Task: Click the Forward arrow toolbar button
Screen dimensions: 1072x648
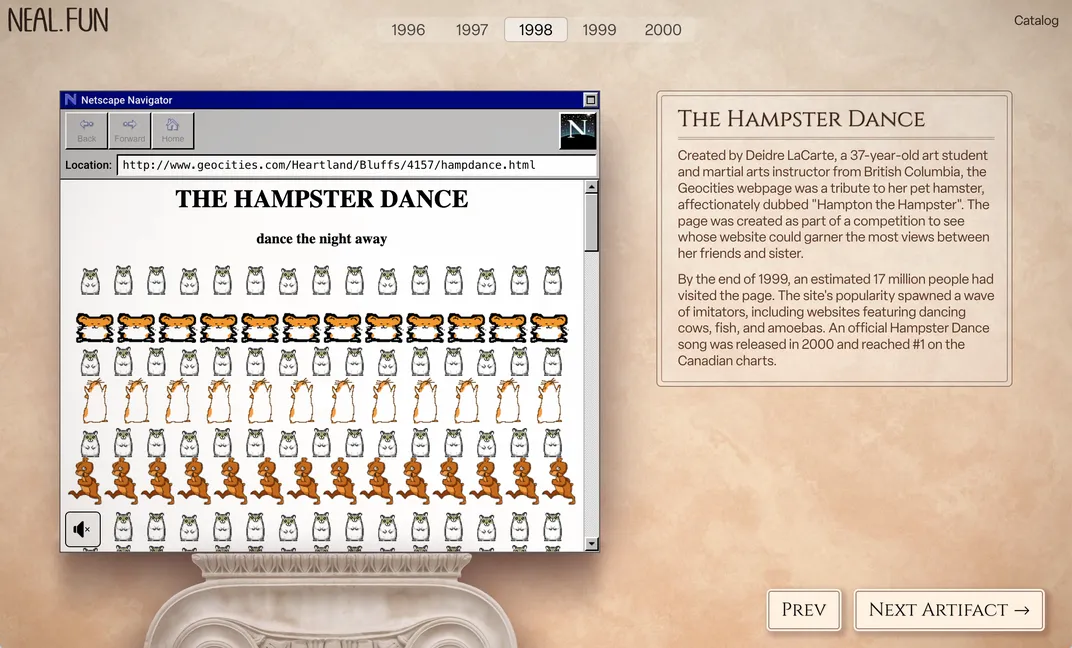Action: point(130,131)
